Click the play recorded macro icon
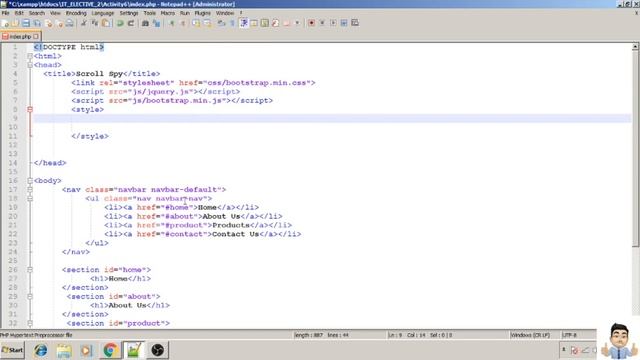The image size is (640, 360). (x=333, y=23)
